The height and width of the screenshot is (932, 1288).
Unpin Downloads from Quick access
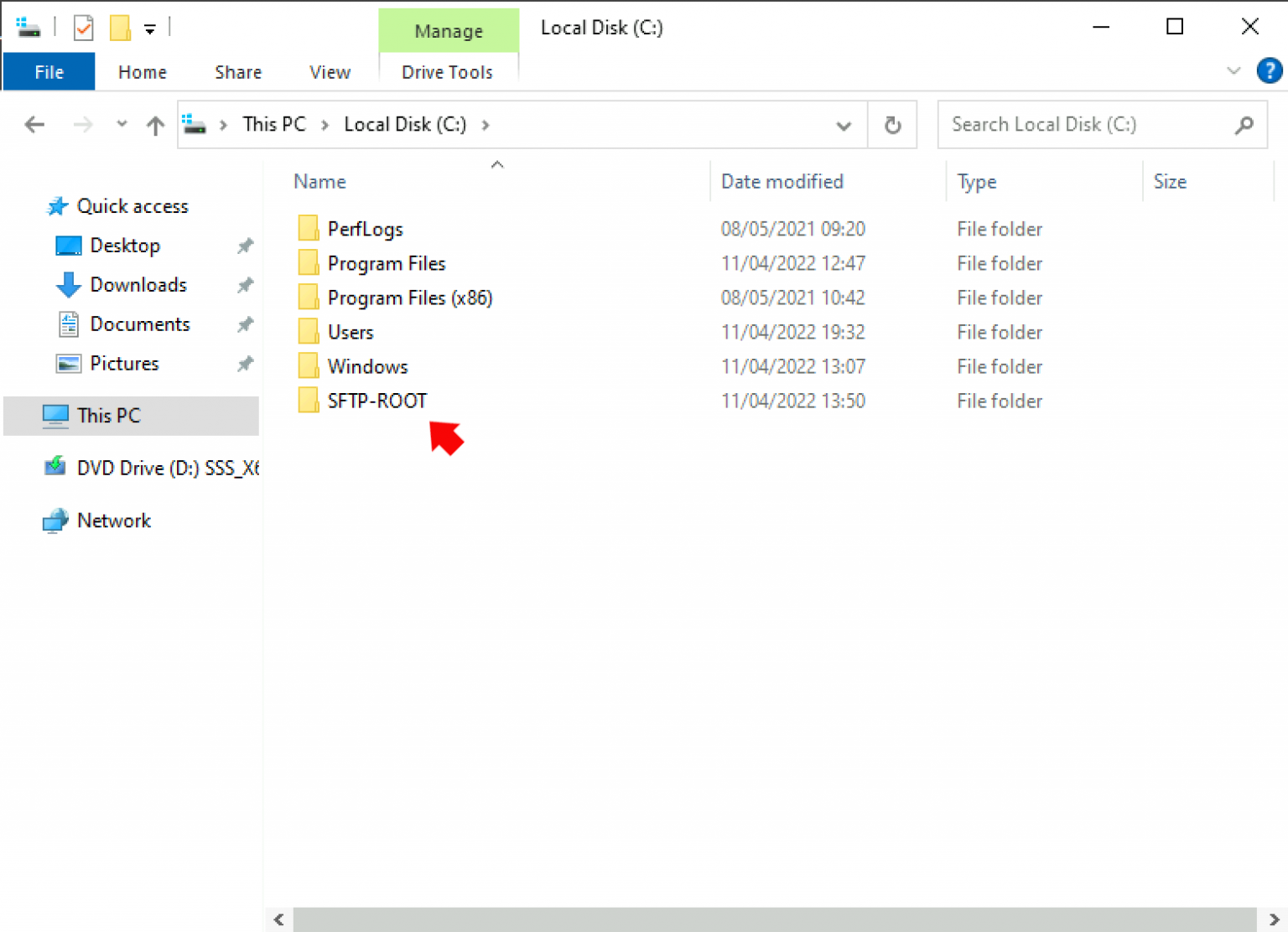tap(244, 284)
